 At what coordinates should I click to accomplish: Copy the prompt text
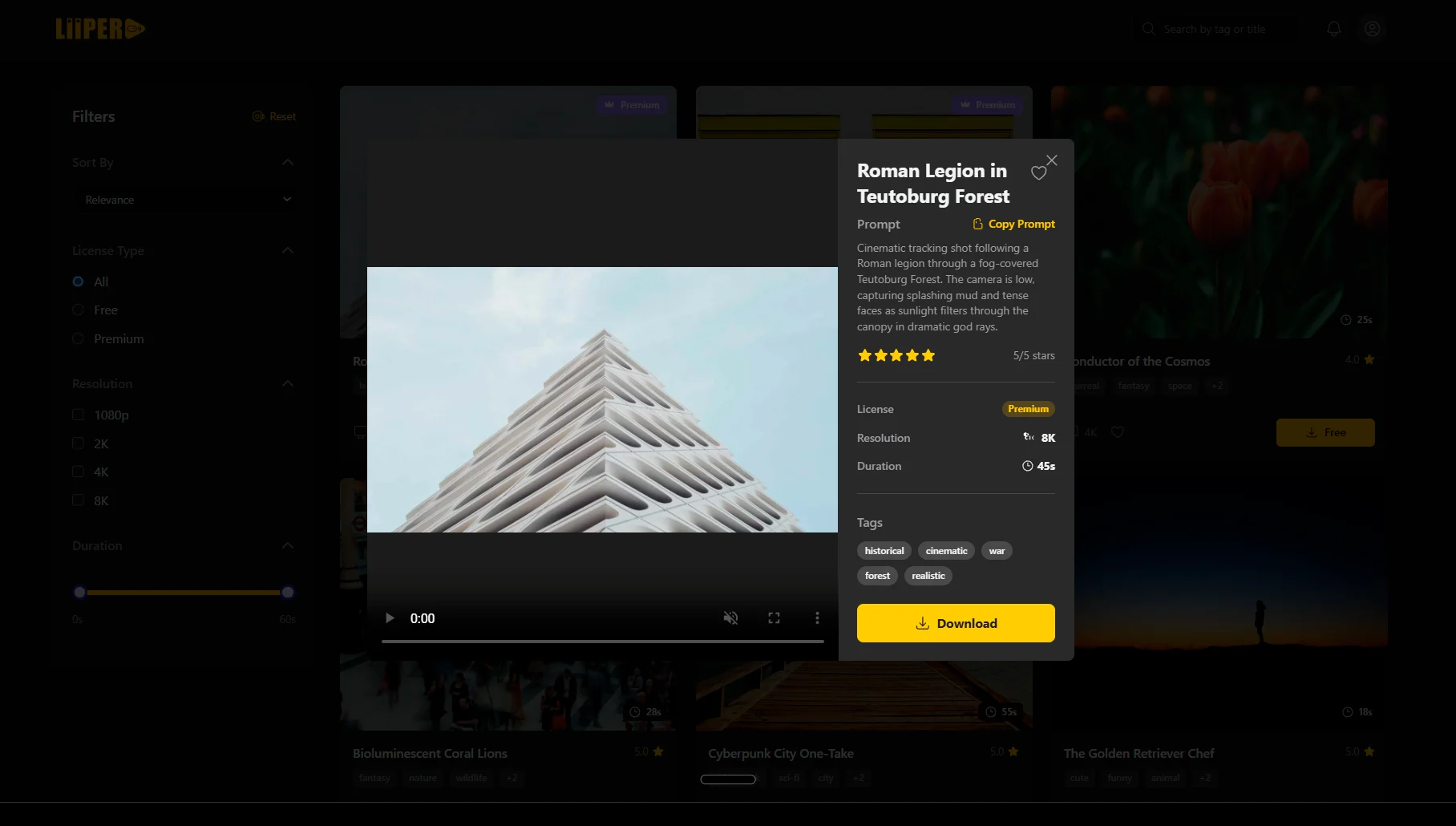pos(1013,225)
